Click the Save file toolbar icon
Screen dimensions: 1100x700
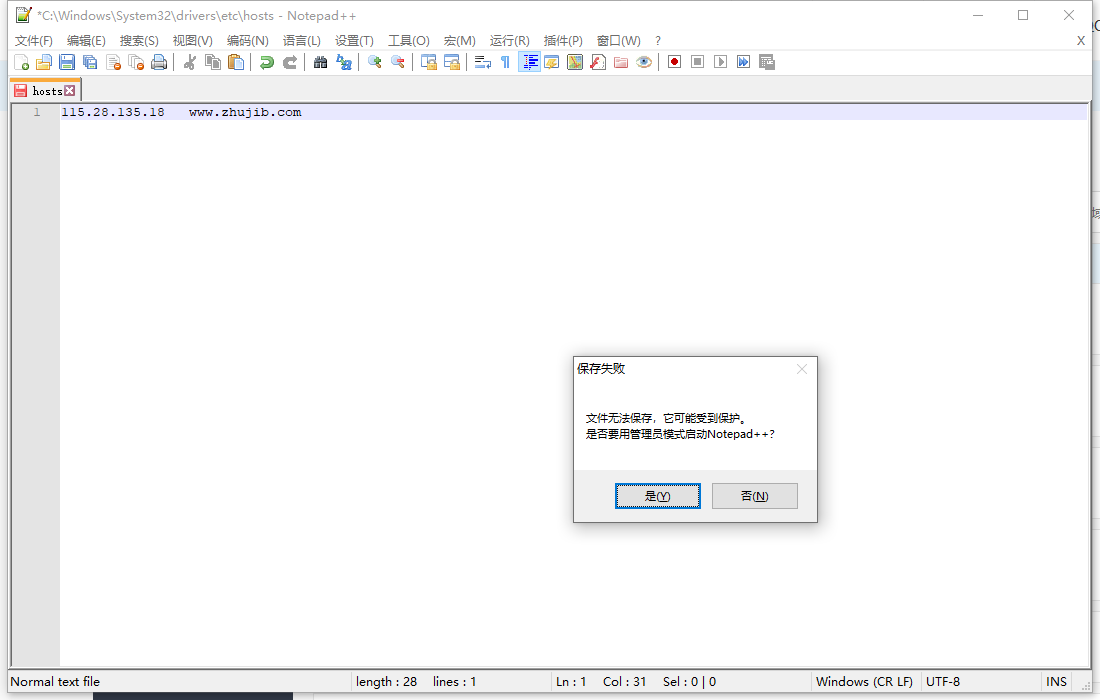point(67,62)
